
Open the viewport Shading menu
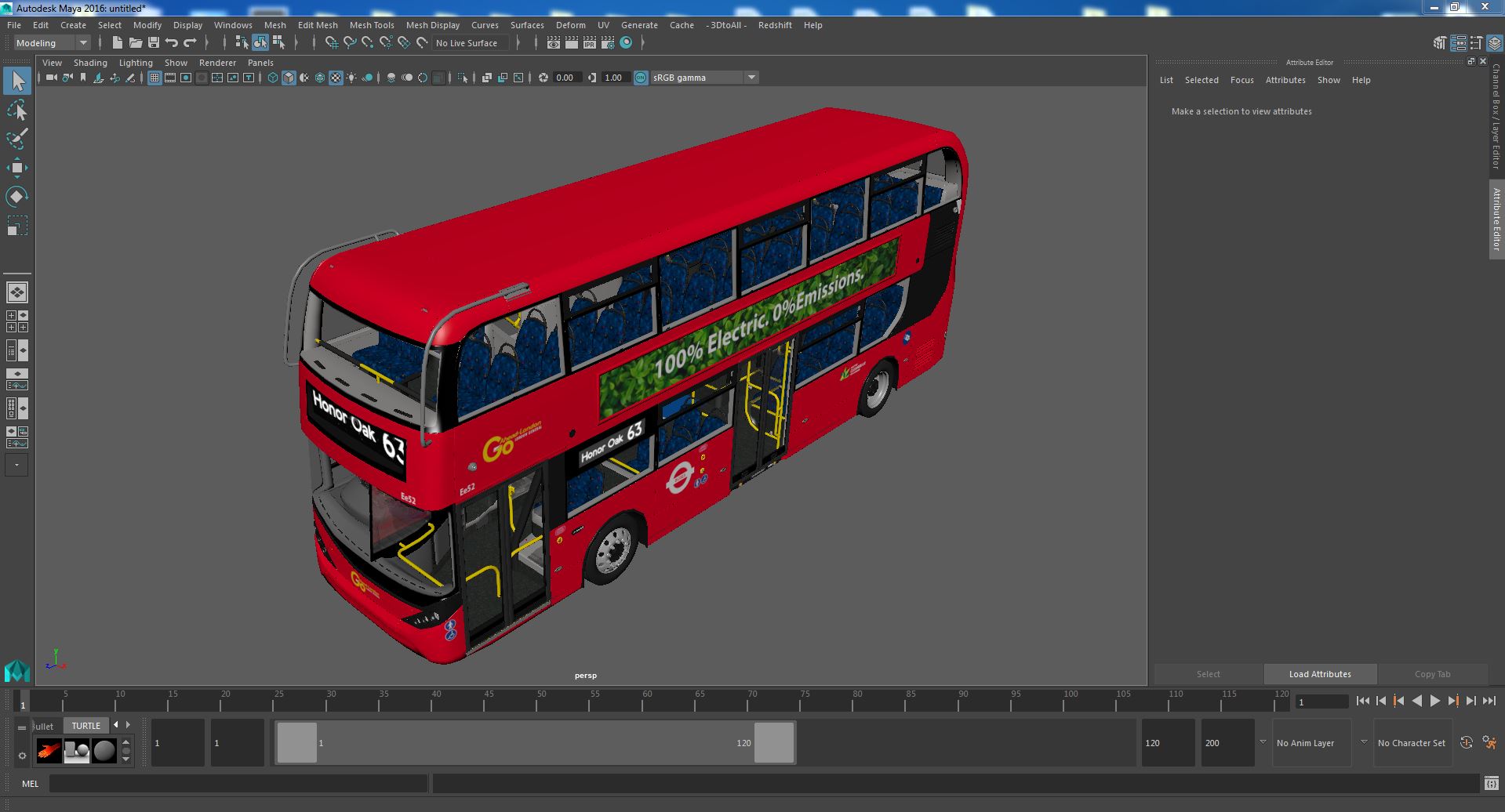[x=90, y=63]
